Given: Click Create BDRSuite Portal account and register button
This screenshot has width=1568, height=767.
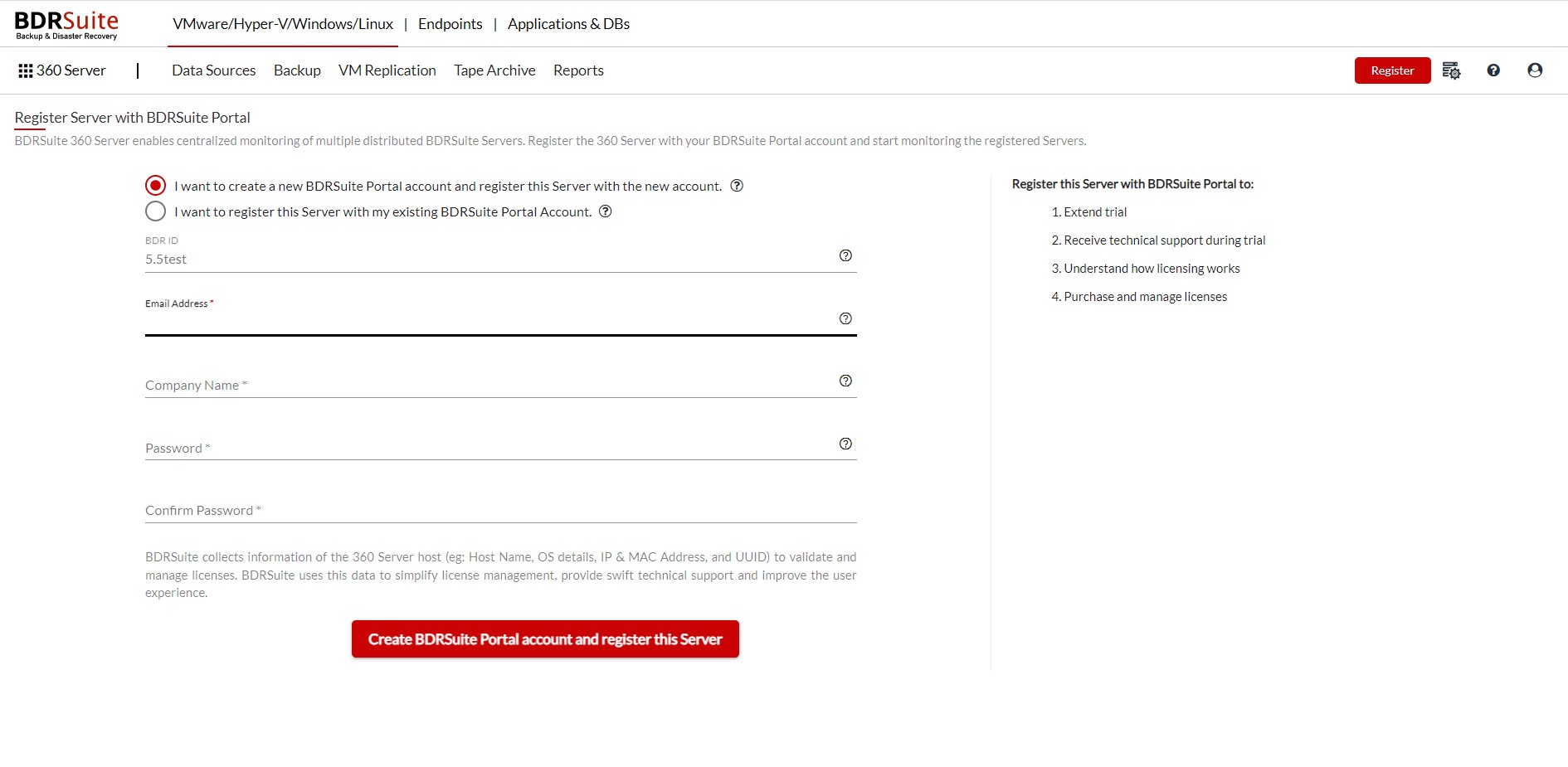Looking at the screenshot, I should pos(545,639).
